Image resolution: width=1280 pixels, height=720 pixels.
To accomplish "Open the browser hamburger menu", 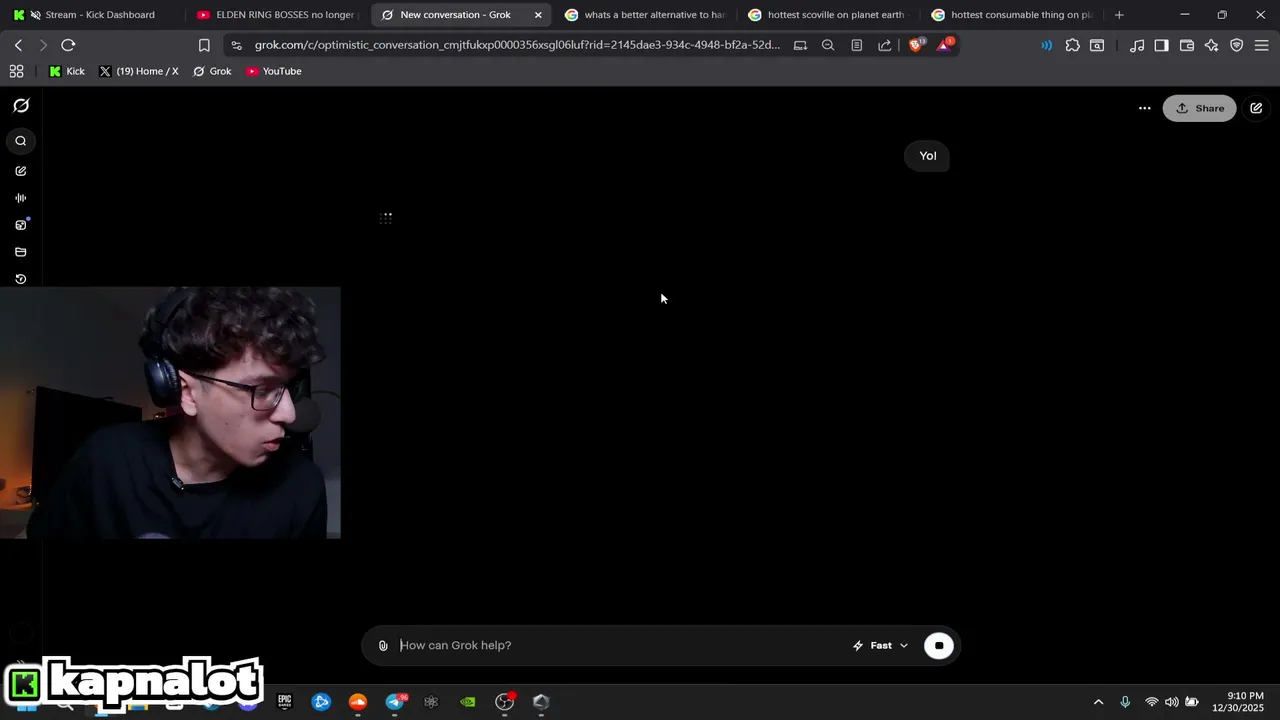I will pyautogui.click(x=1262, y=45).
